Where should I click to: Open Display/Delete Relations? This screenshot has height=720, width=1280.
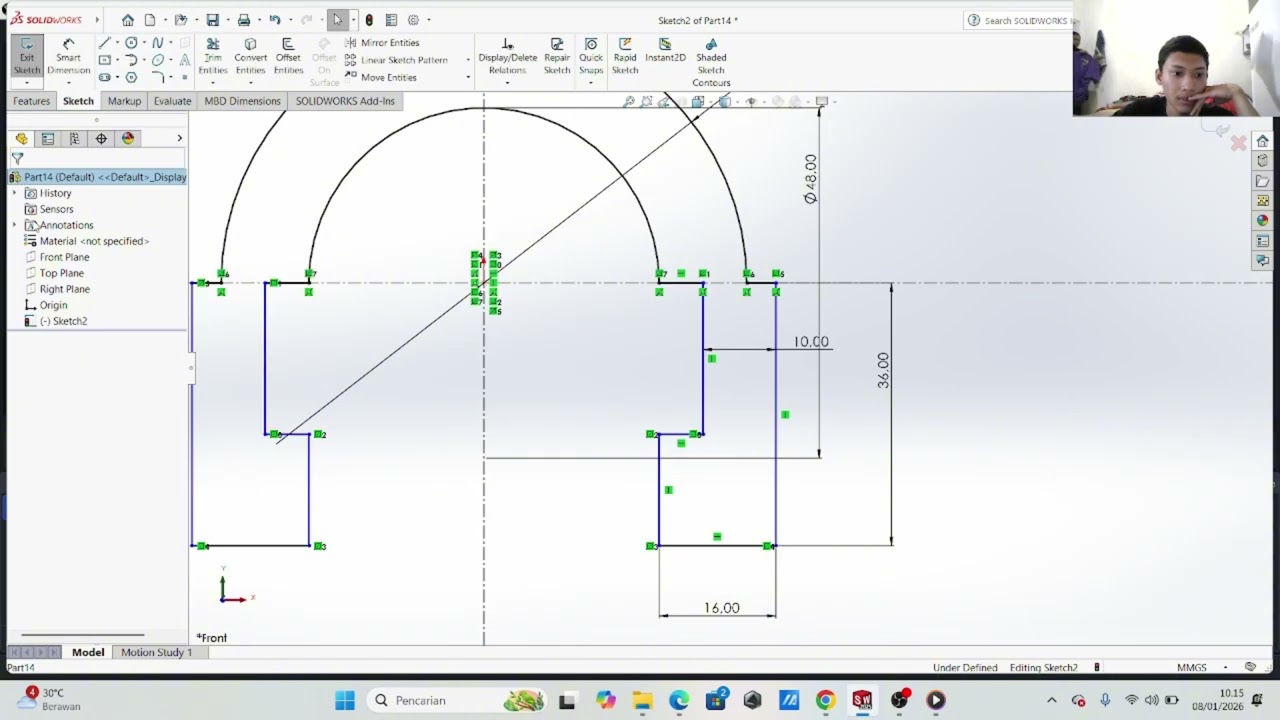tap(507, 57)
